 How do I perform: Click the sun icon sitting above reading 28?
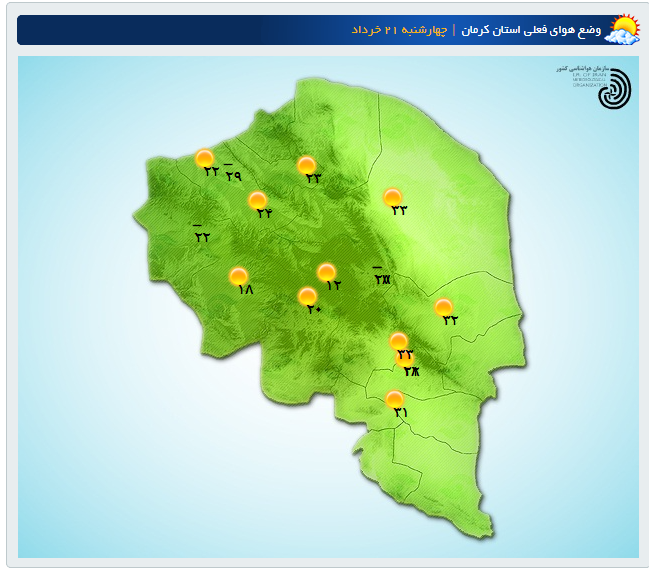pyautogui.click(x=404, y=359)
